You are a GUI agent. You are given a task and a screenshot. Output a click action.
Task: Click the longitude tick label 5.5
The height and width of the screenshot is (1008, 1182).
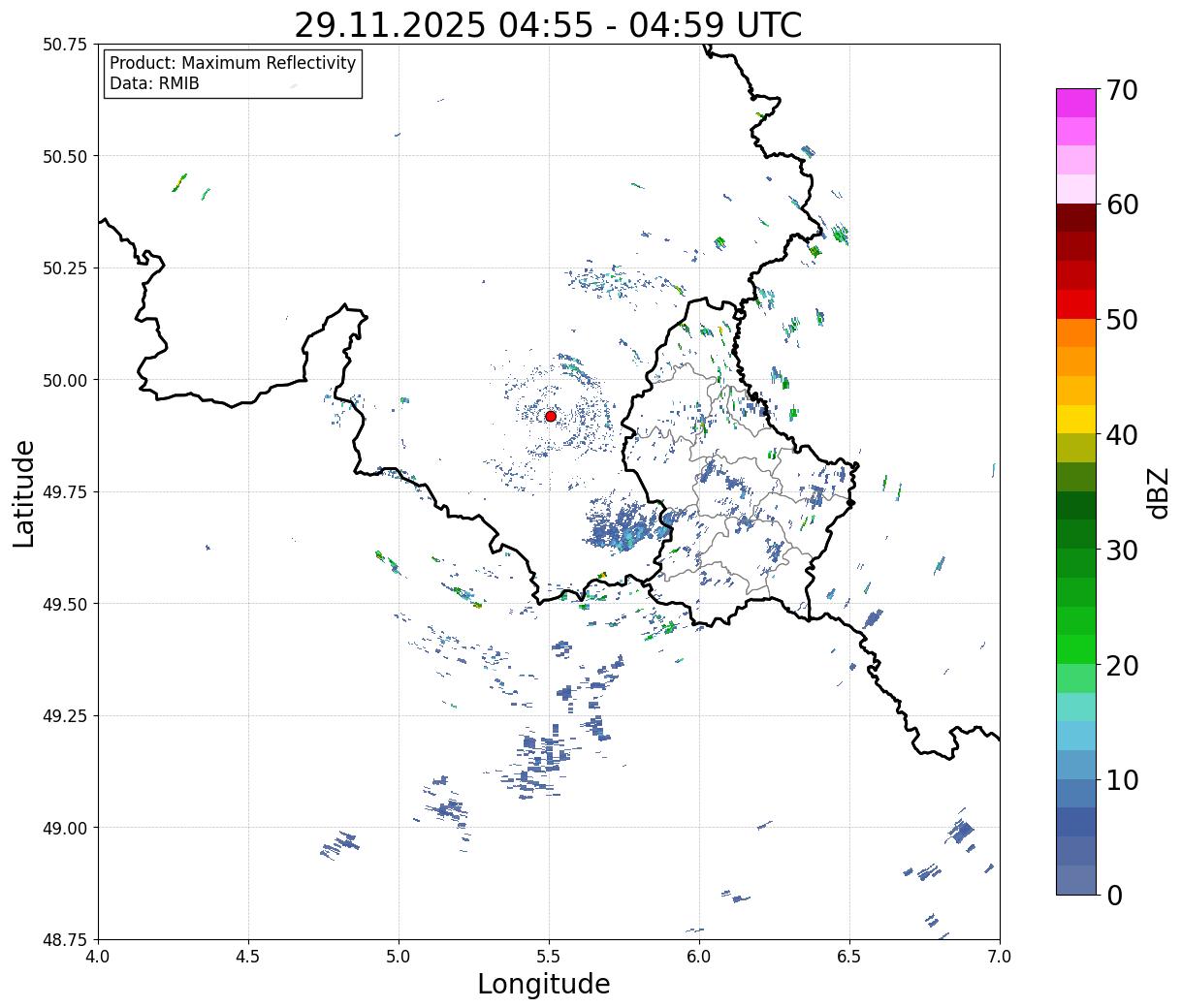pyautogui.click(x=549, y=957)
